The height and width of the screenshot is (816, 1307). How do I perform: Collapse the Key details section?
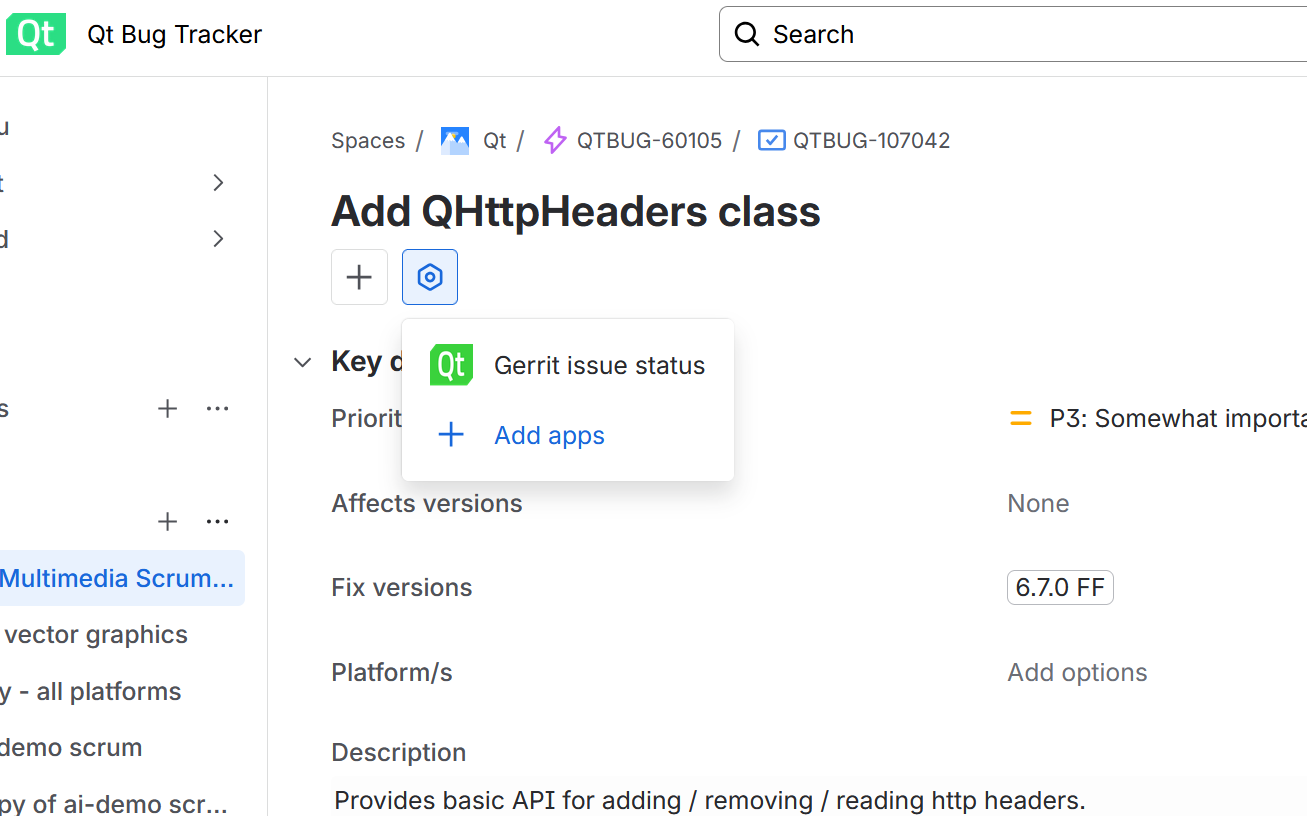tap(303, 362)
